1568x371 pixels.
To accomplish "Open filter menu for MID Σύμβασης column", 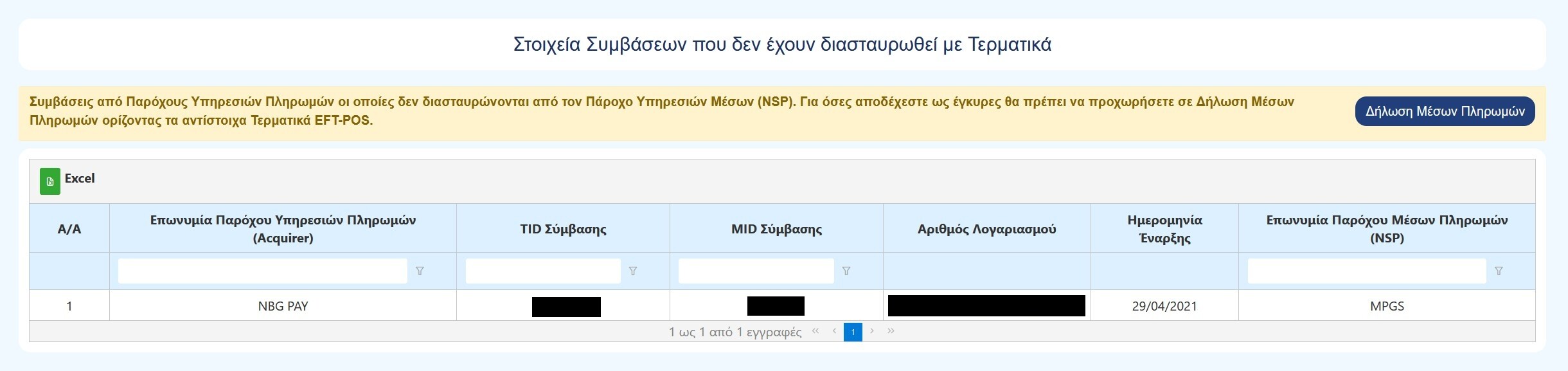I will click(846, 271).
